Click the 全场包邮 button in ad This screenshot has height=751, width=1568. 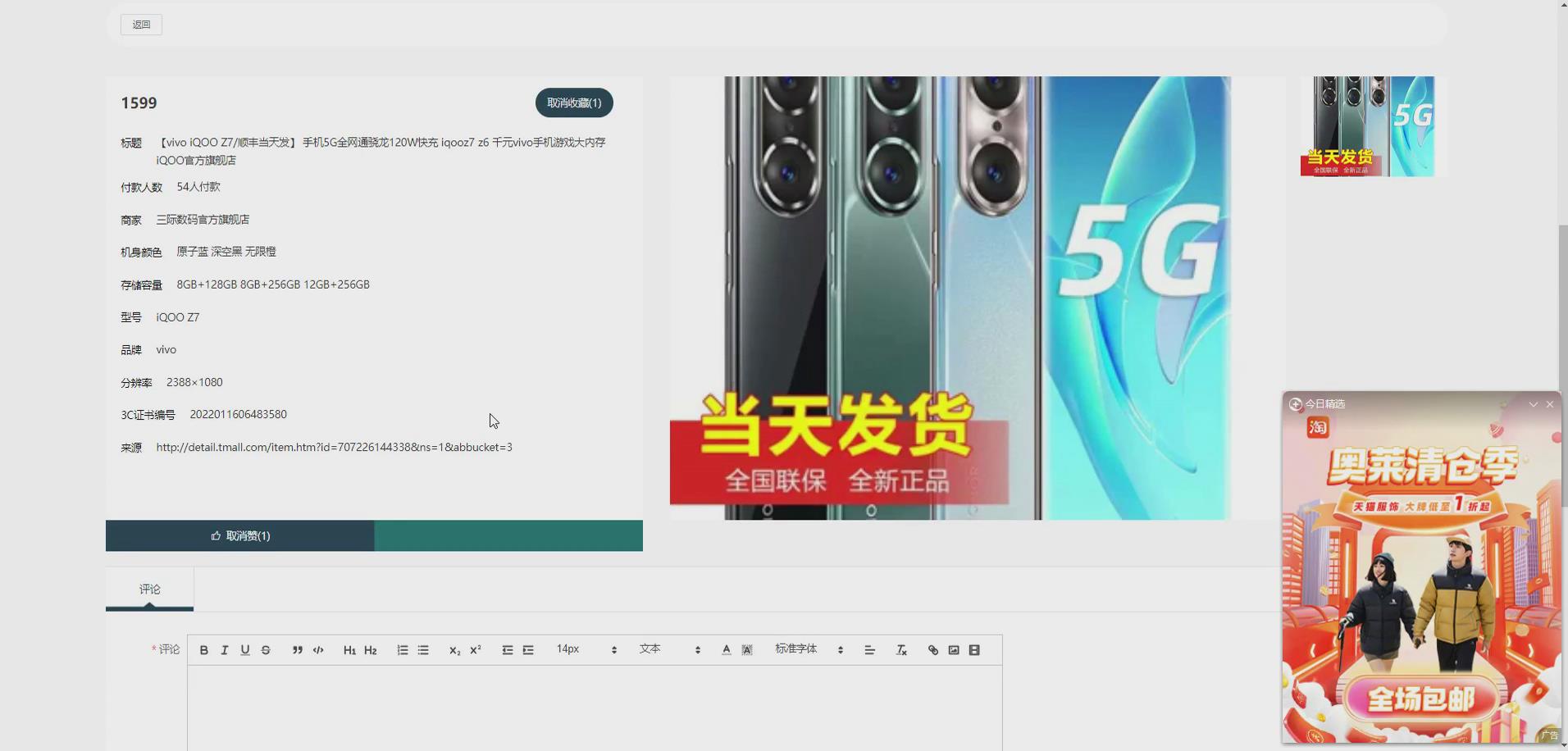(x=1421, y=699)
